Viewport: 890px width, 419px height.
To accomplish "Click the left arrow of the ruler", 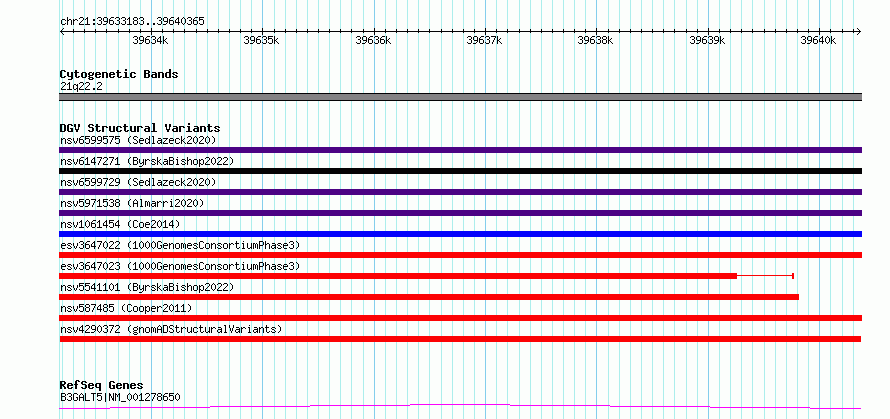I will point(62,32).
